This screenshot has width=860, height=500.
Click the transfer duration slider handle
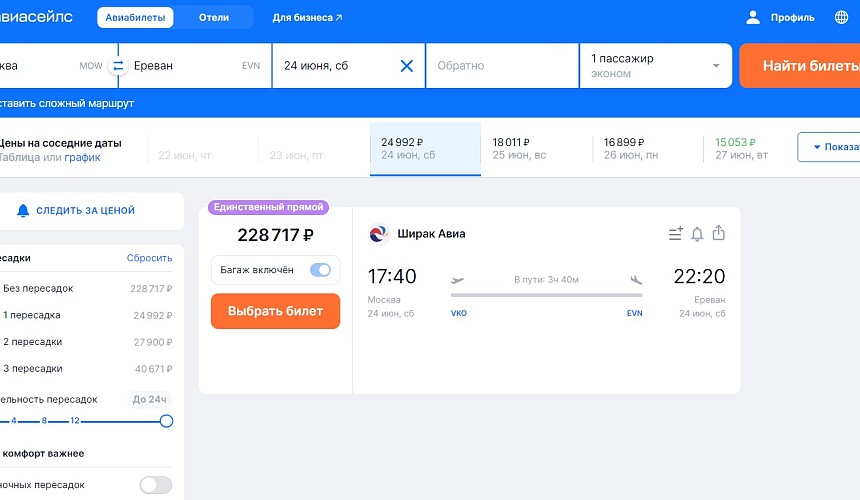pos(166,421)
